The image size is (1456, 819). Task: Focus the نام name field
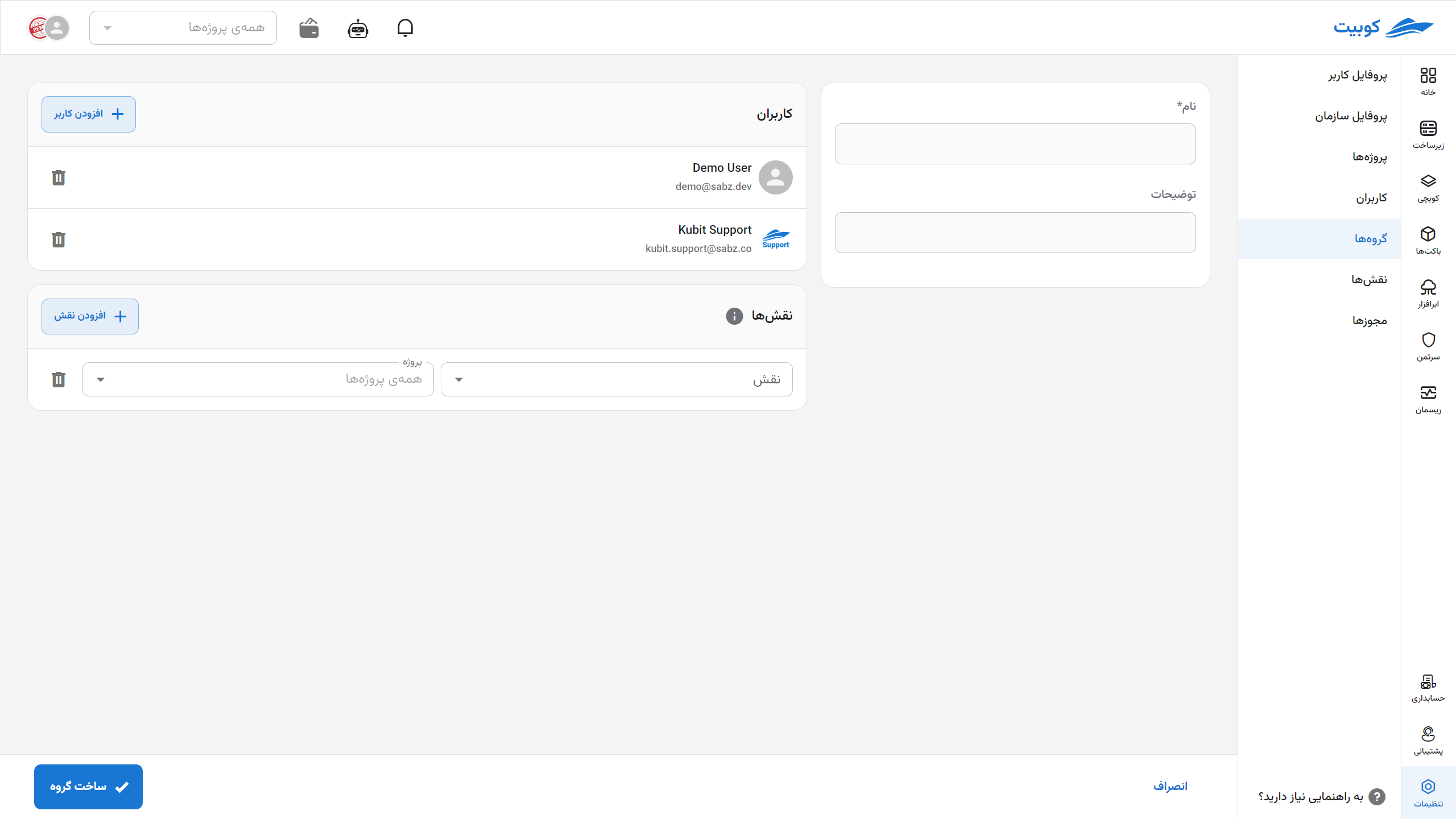[1015, 144]
